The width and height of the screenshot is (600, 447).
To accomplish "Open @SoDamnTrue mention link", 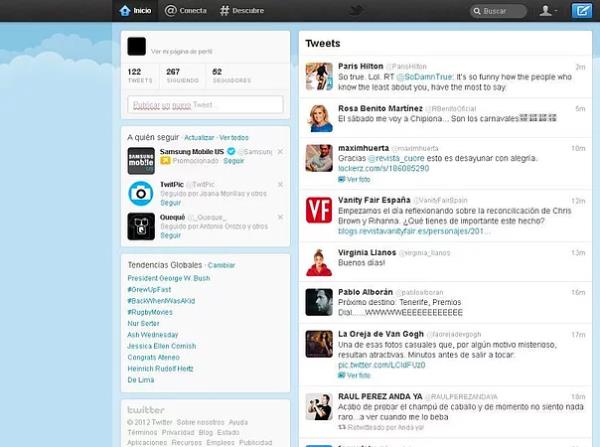I will point(424,77).
